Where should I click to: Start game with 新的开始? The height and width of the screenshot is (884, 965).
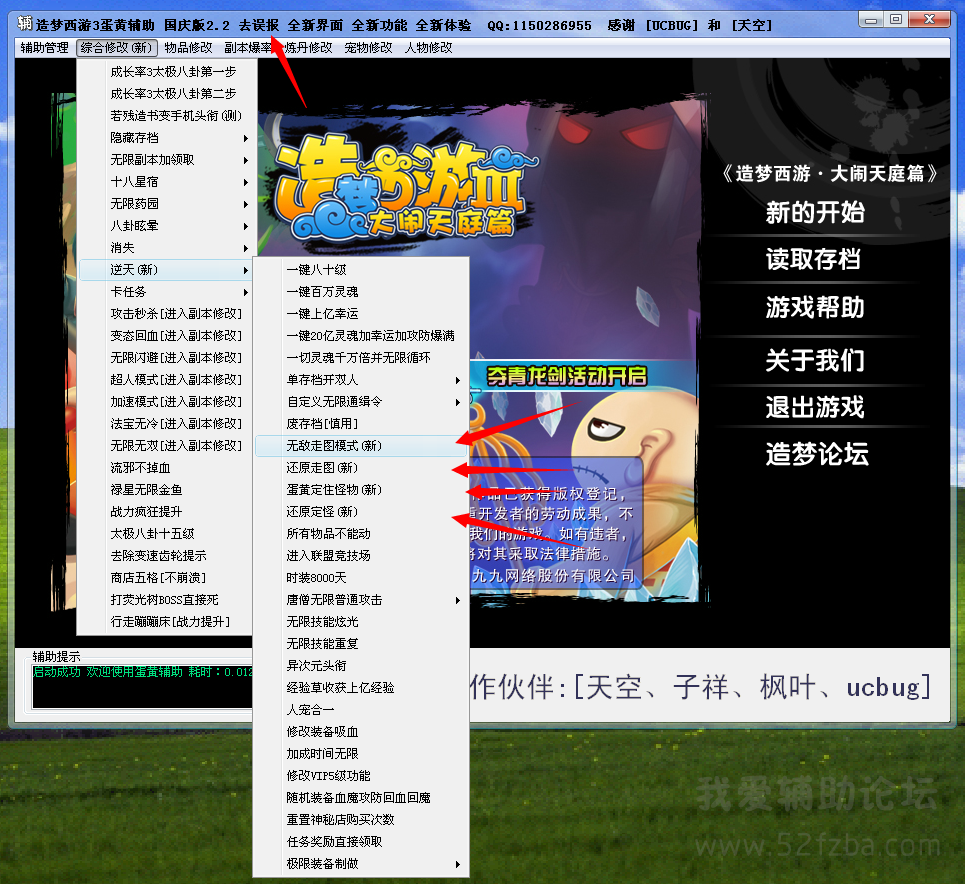pyautogui.click(x=815, y=213)
